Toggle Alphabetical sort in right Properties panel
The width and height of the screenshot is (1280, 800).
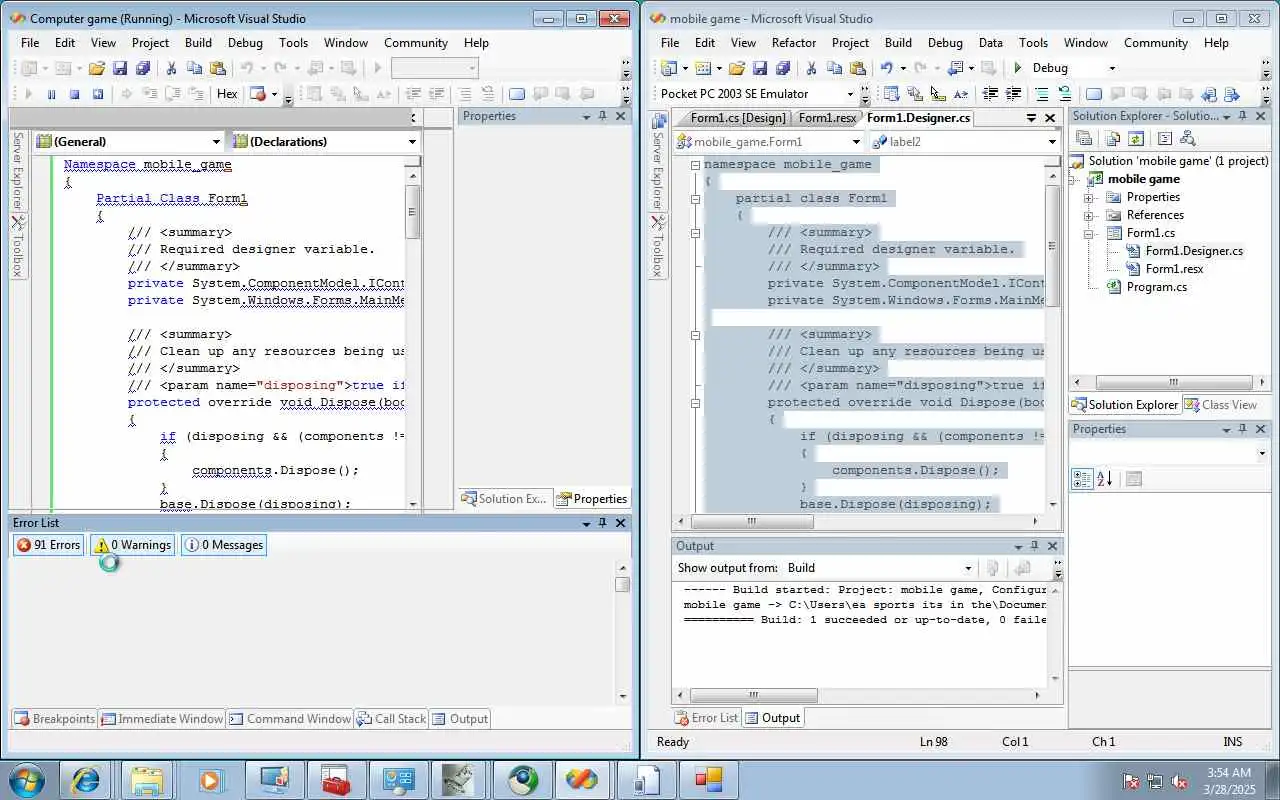pos(1105,479)
